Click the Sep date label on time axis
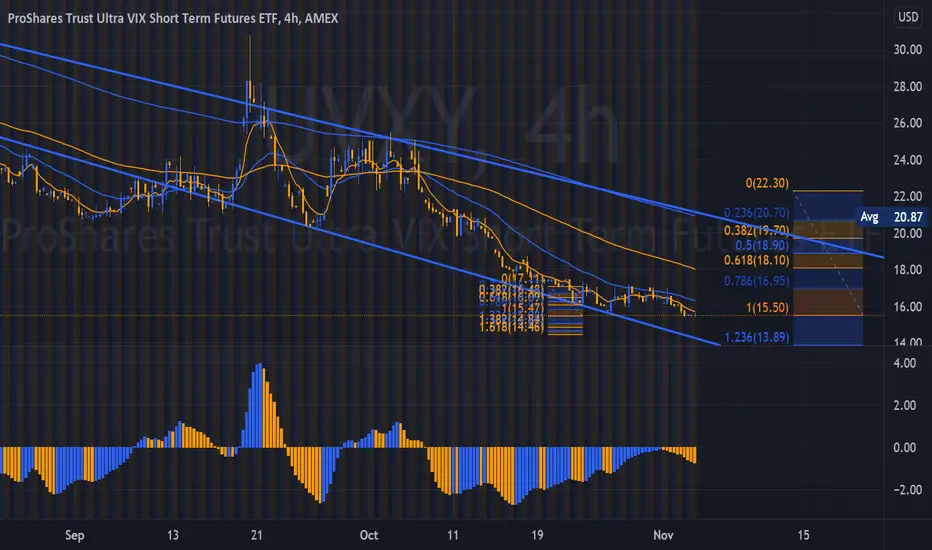This screenshot has height=550, width=932. [x=74, y=535]
